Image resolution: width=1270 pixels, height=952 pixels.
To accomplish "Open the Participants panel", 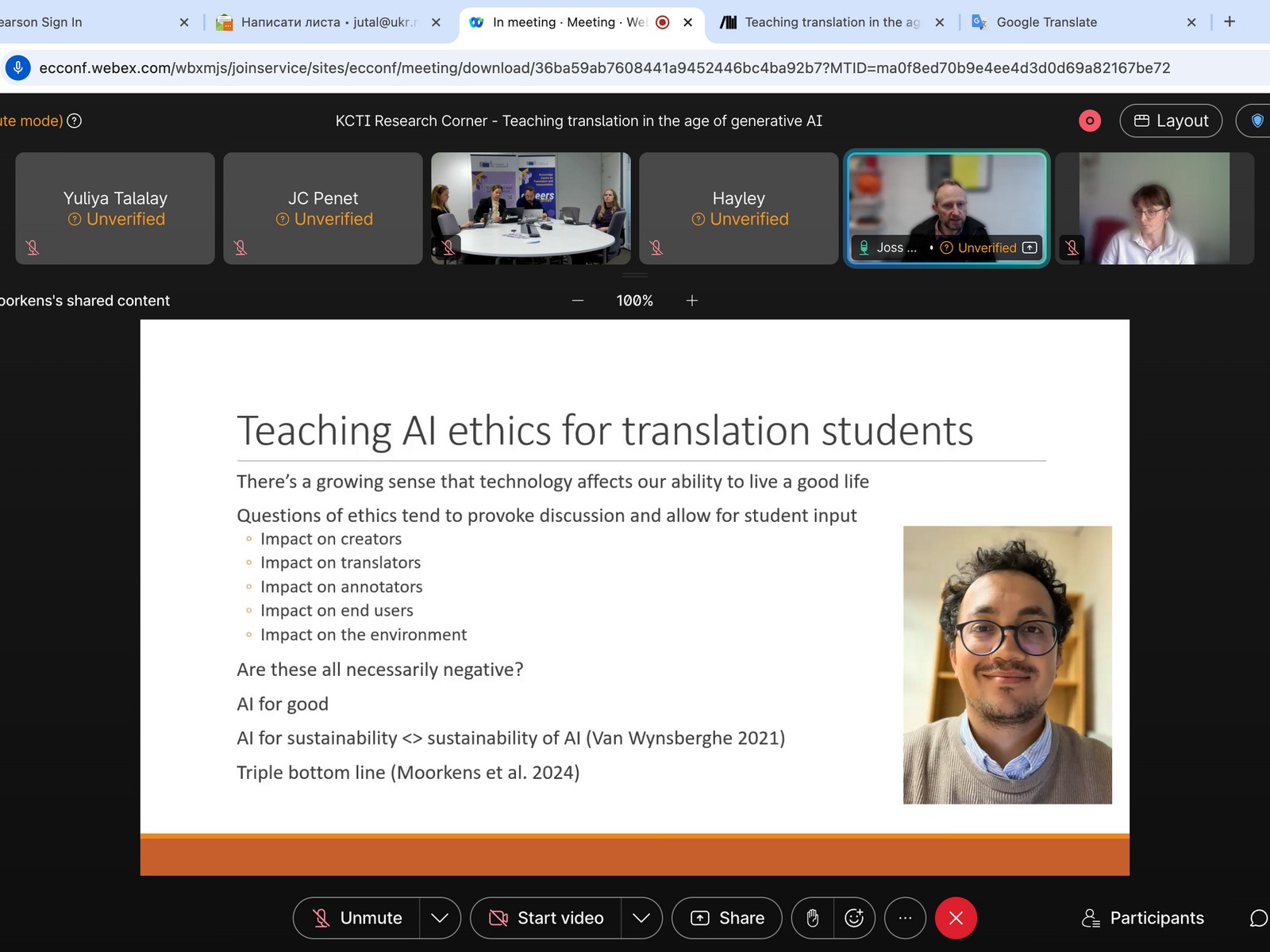I will click(1143, 918).
